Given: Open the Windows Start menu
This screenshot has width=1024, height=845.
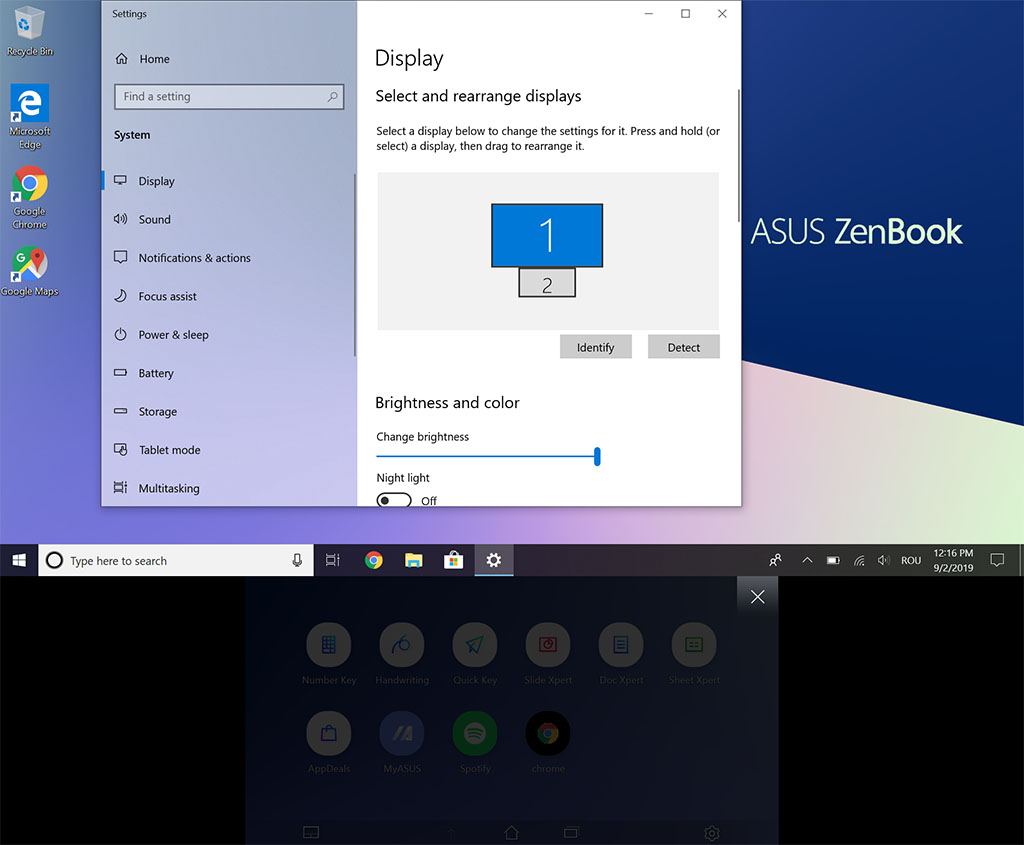Looking at the screenshot, I should click(x=19, y=560).
